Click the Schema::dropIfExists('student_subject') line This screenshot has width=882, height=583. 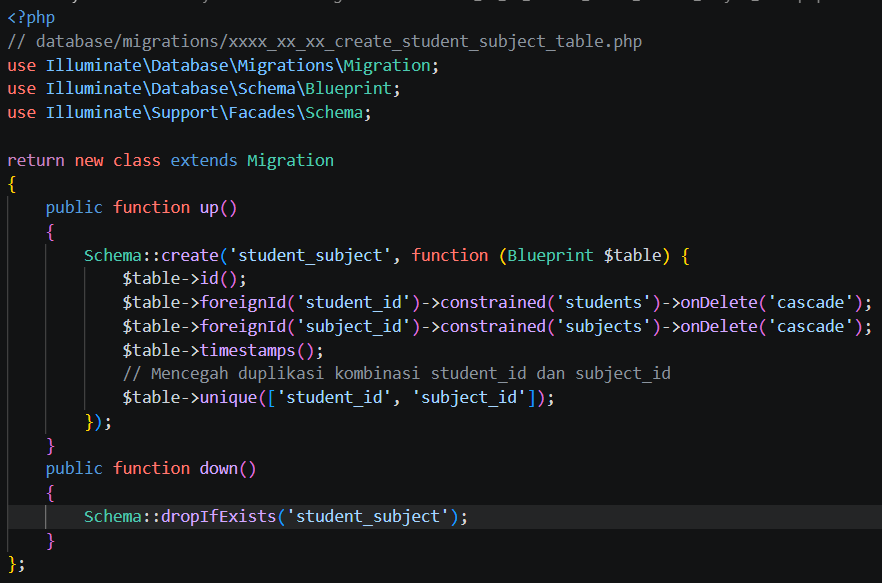tap(276, 517)
